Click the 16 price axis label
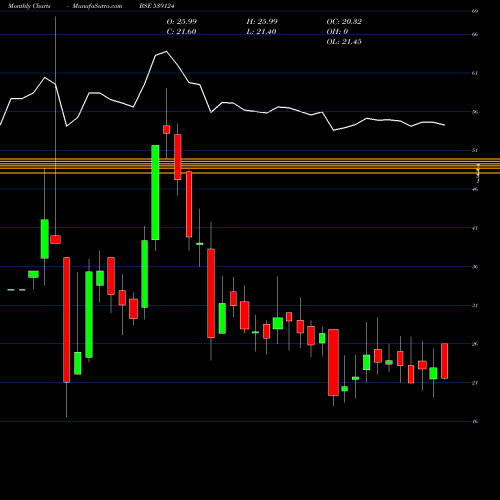Image resolution: width=500 pixels, height=500 pixels. (x=475, y=421)
